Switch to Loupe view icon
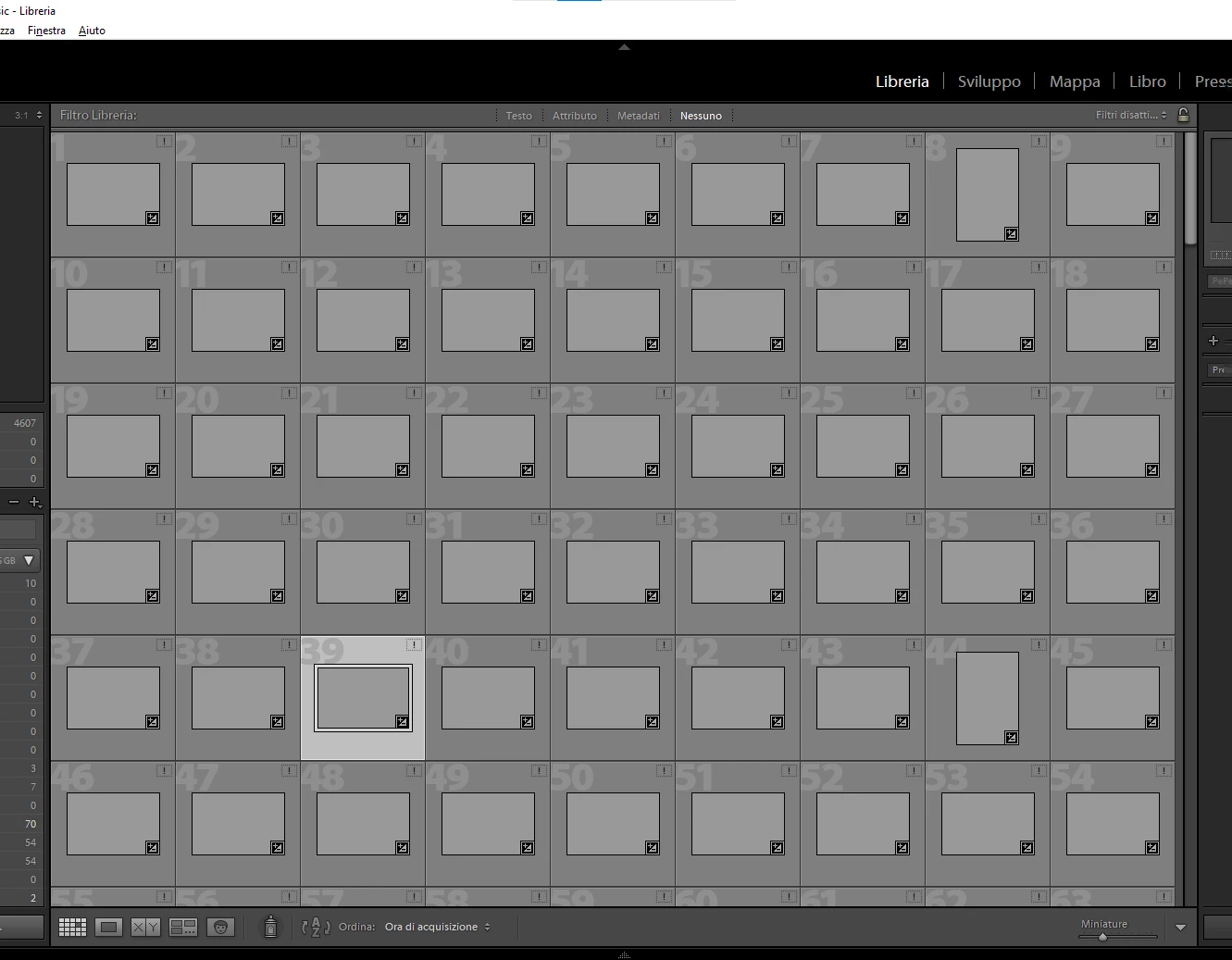The width and height of the screenshot is (1232, 960). 109,927
